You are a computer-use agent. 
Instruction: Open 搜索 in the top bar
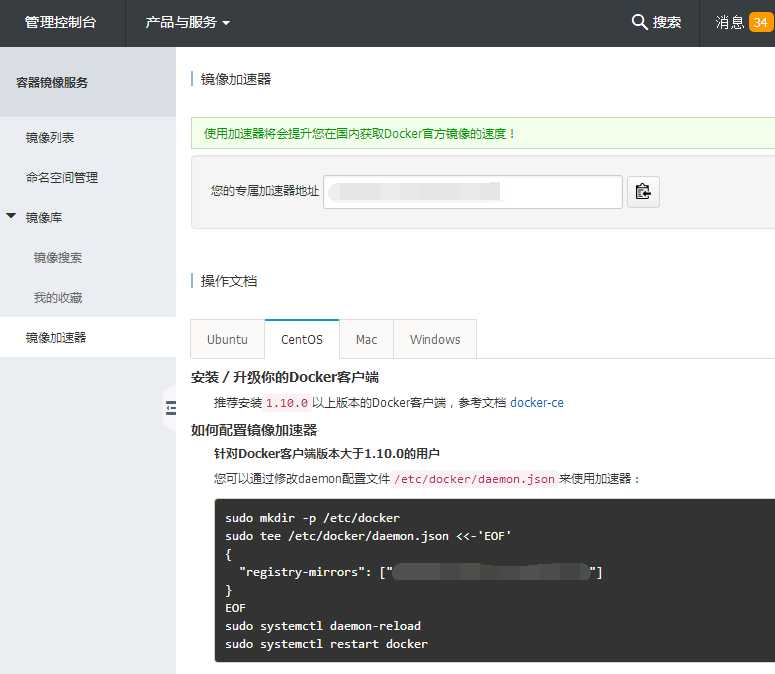pos(667,22)
